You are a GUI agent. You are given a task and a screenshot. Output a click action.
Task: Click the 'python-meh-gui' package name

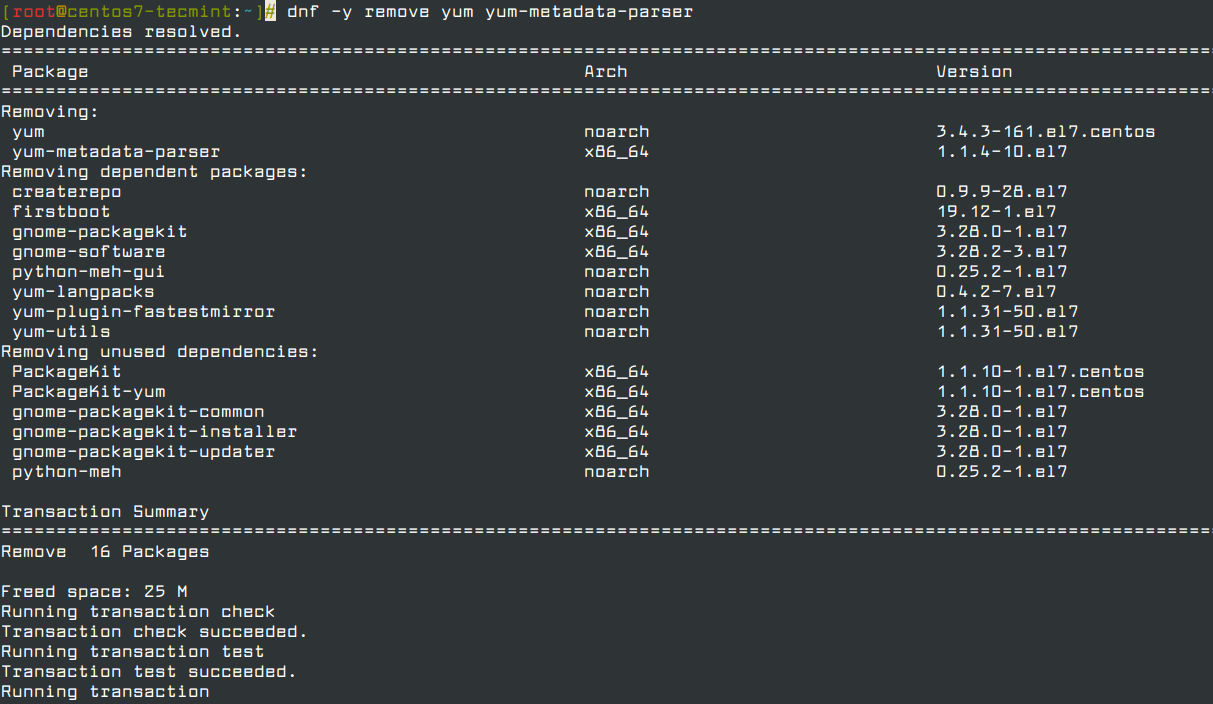point(88,272)
